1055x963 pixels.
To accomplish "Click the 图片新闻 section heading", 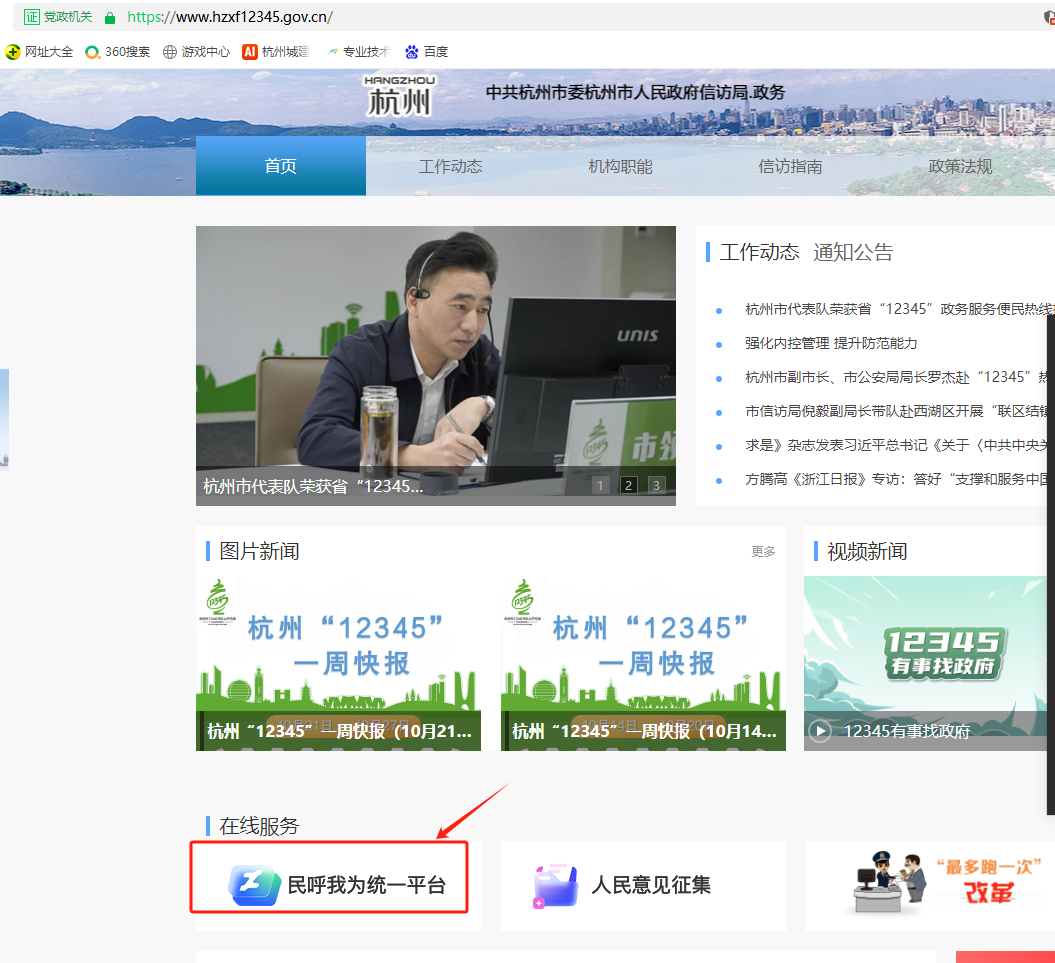I will tap(259, 551).
